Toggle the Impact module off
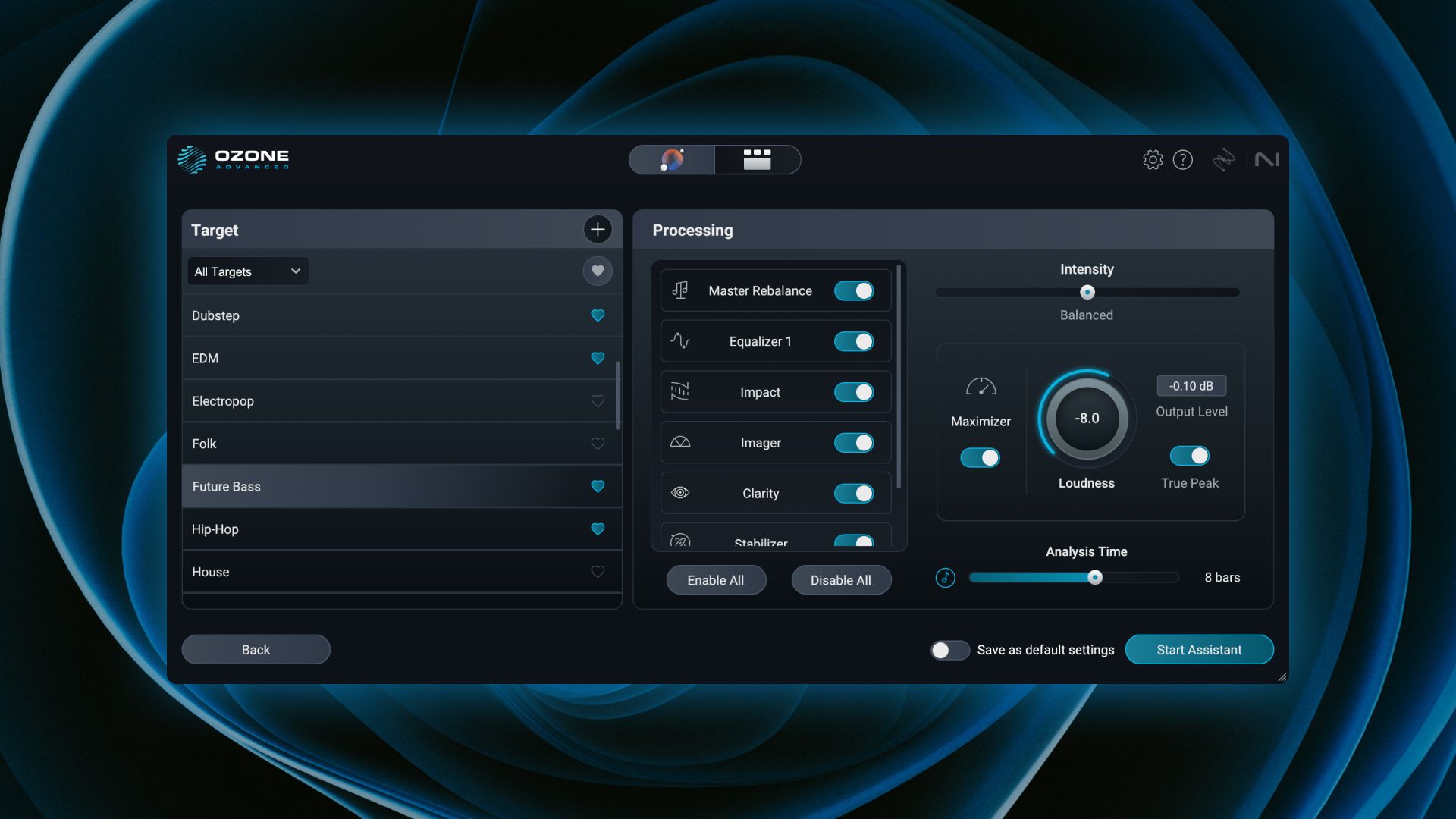1456x819 pixels. 854,392
